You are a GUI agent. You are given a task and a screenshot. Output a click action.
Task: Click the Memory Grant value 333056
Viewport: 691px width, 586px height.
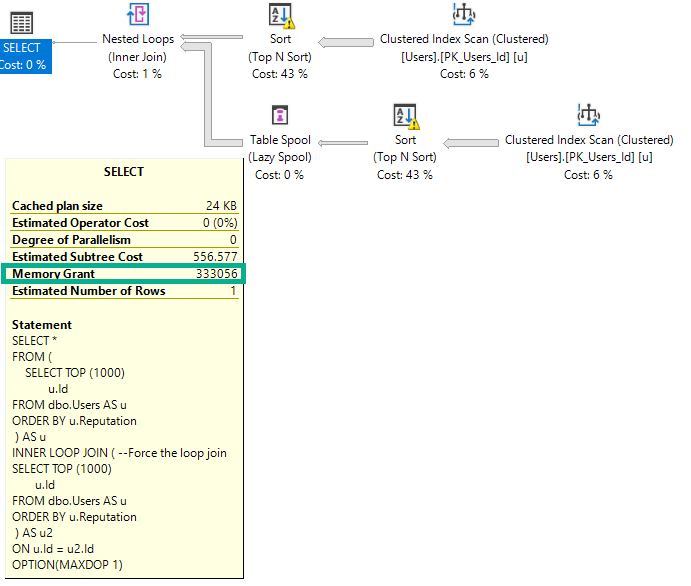(216, 274)
